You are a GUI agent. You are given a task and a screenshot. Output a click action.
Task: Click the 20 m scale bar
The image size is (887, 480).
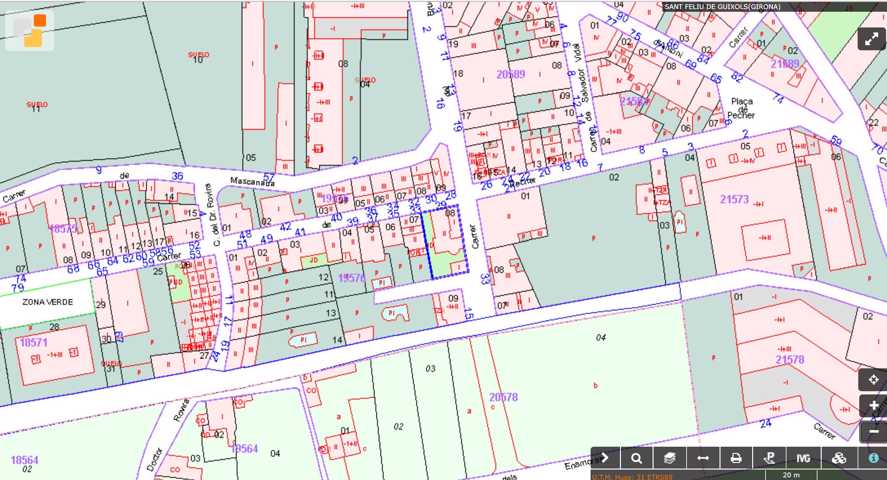pyautogui.click(x=791, y=475)
